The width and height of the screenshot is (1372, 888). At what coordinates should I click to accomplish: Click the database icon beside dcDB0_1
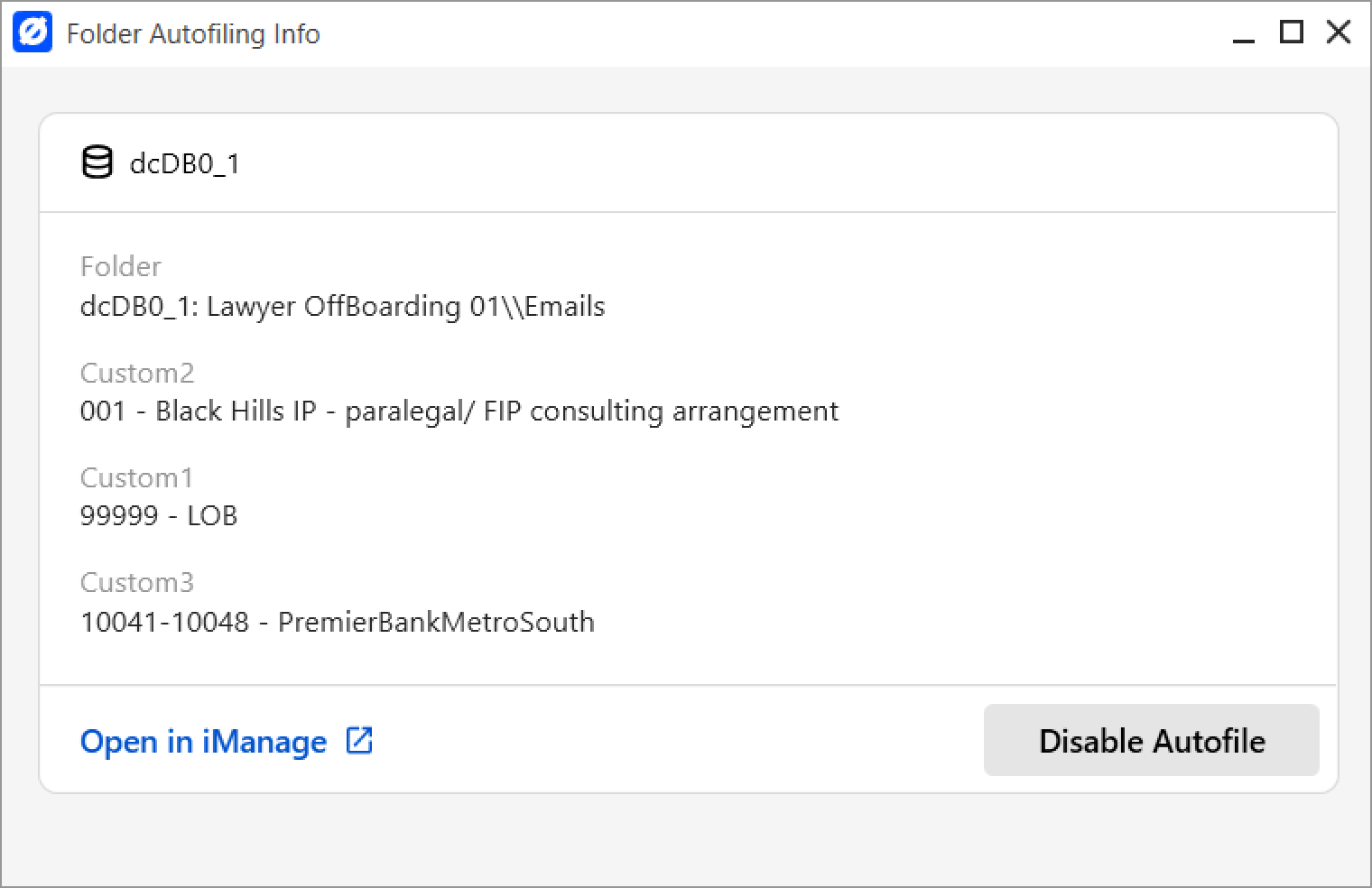click(x=97, y=163)
